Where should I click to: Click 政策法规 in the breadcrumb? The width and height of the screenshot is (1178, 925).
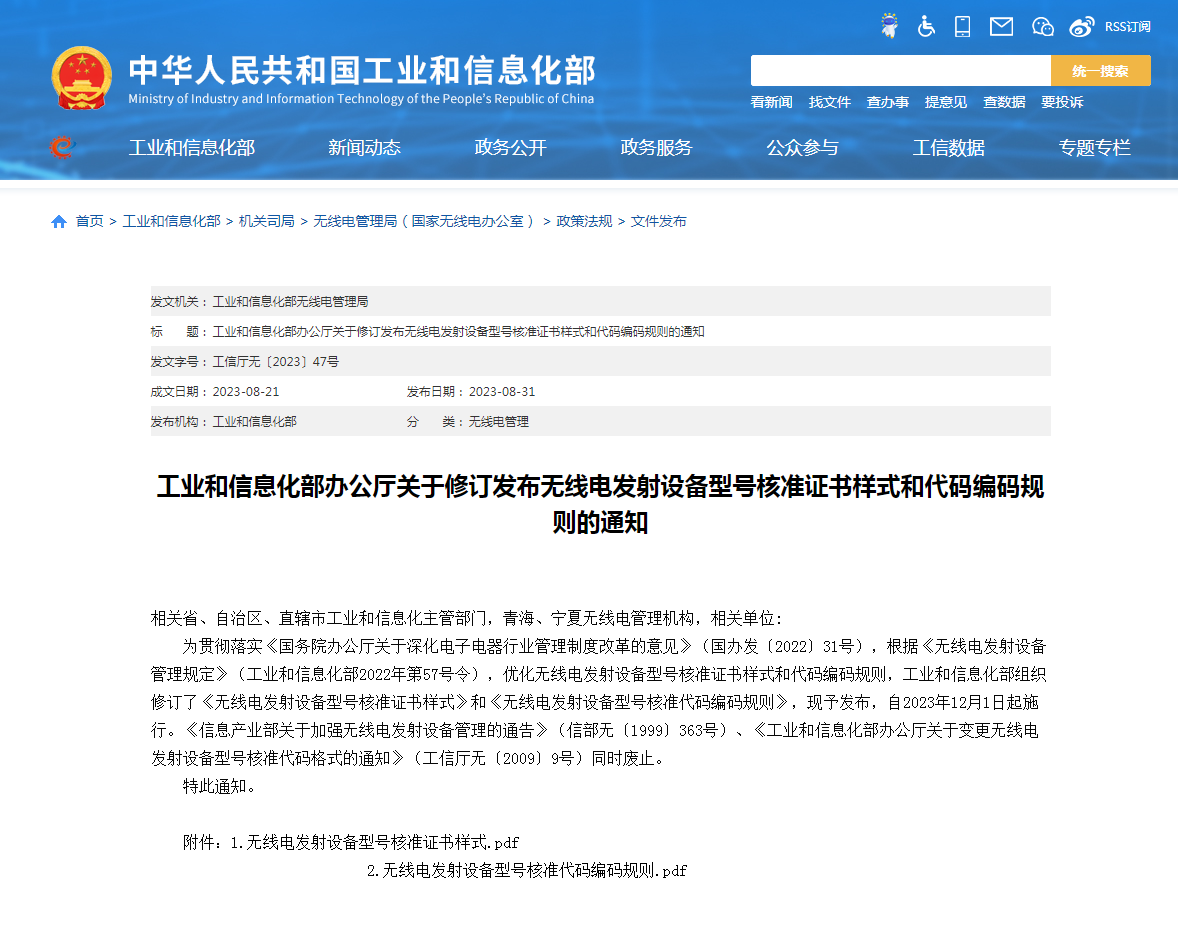coord(584,221)
